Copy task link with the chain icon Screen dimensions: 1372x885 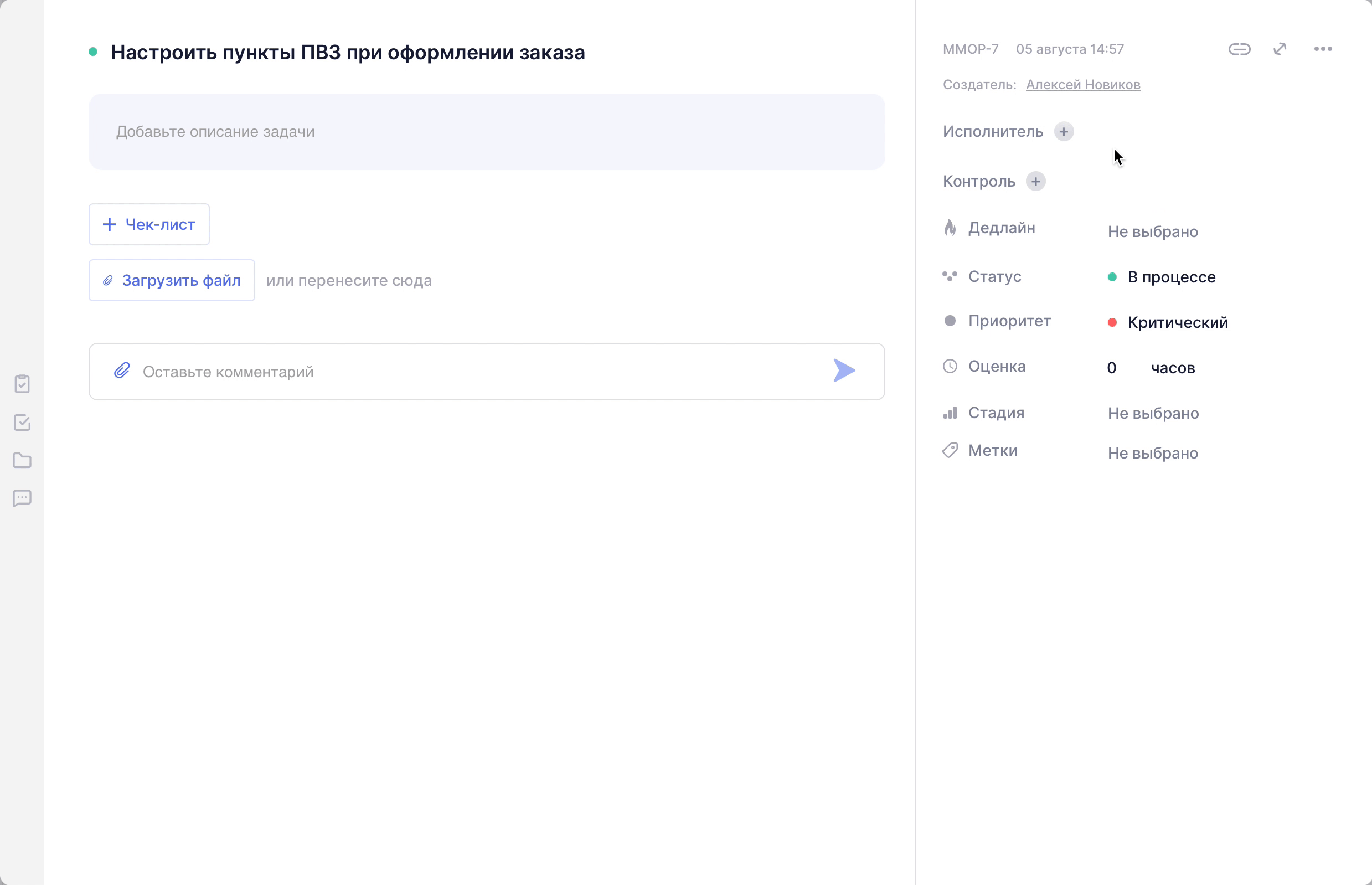pyautogui.click(x=1239, y=49)
